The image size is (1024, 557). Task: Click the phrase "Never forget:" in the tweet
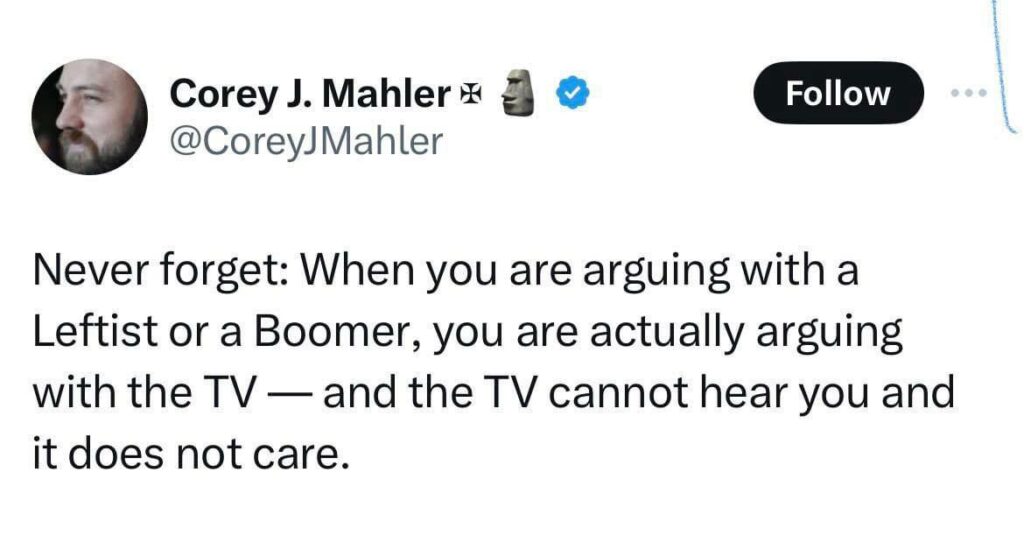(x=147, y=273)
